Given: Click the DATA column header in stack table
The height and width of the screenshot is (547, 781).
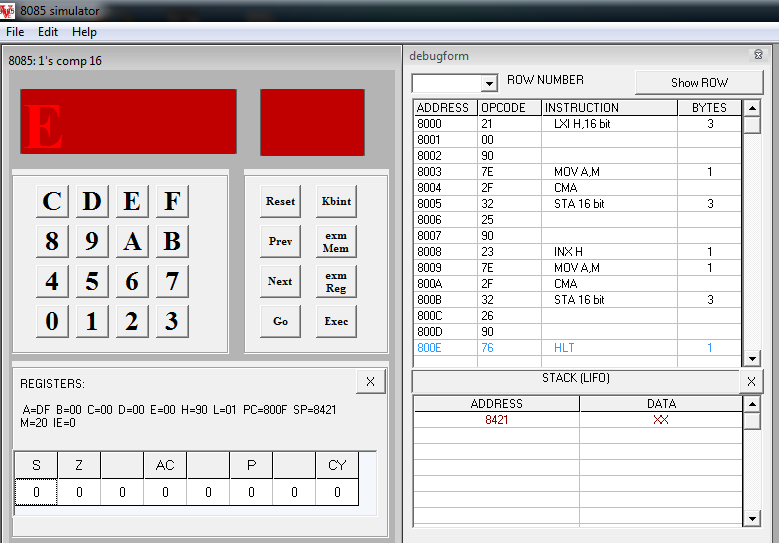Looking at the screenshot, I should click(x=661, y=404).
